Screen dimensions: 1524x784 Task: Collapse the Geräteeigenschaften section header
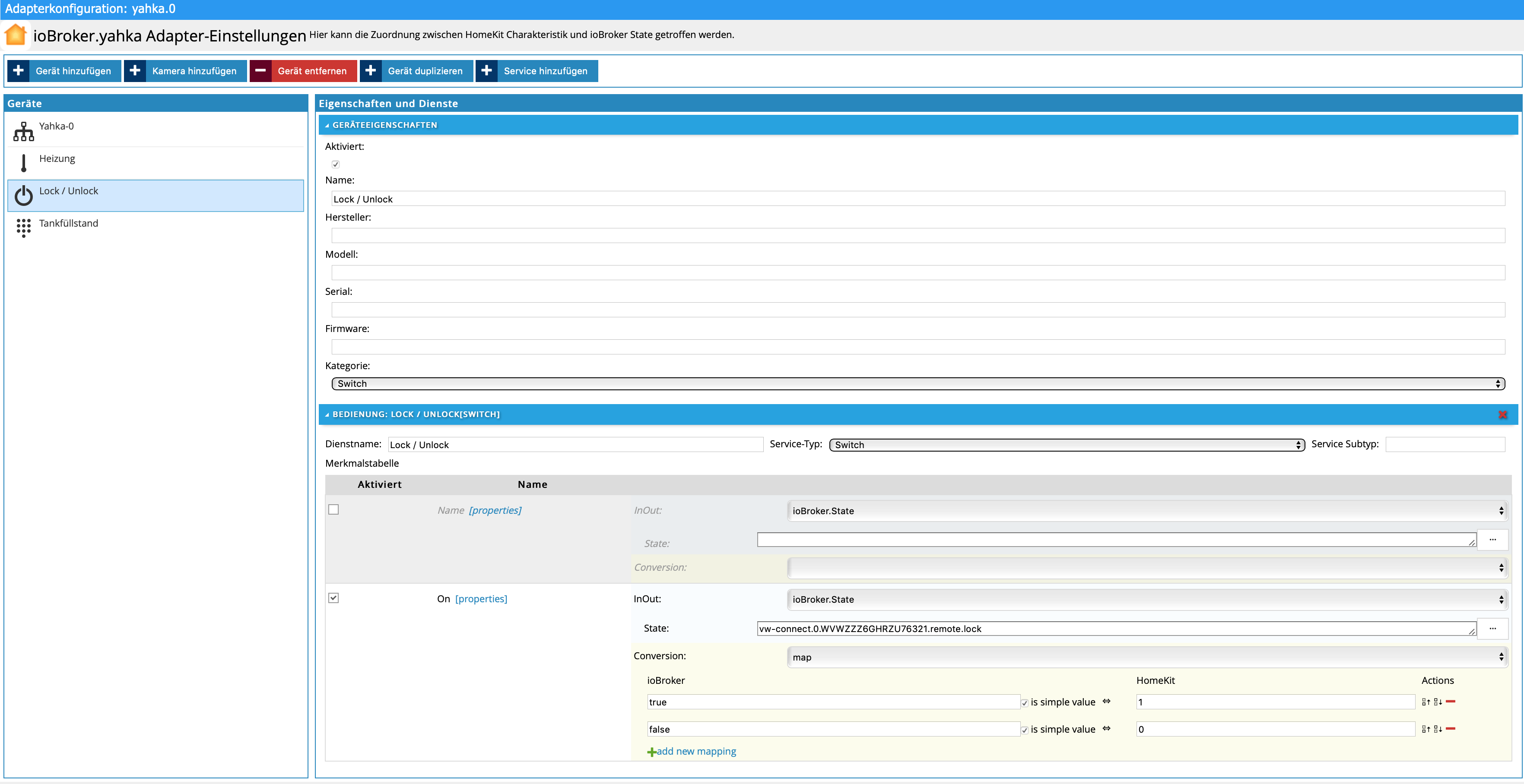[x=384, y=125]
